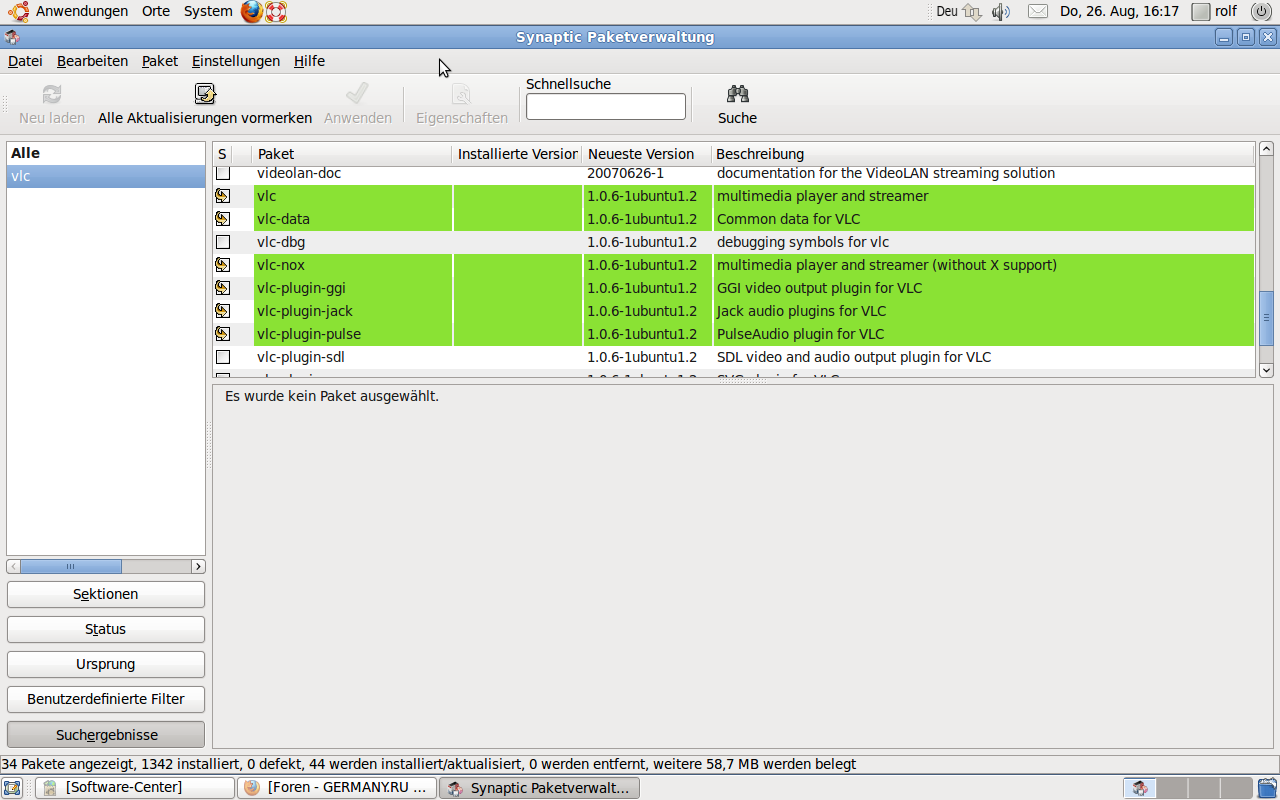Image resolution: width=1280 pixels, height=800 pixels.
Task: Click package list scrollbar up arrow
Action: point(1266,149)
